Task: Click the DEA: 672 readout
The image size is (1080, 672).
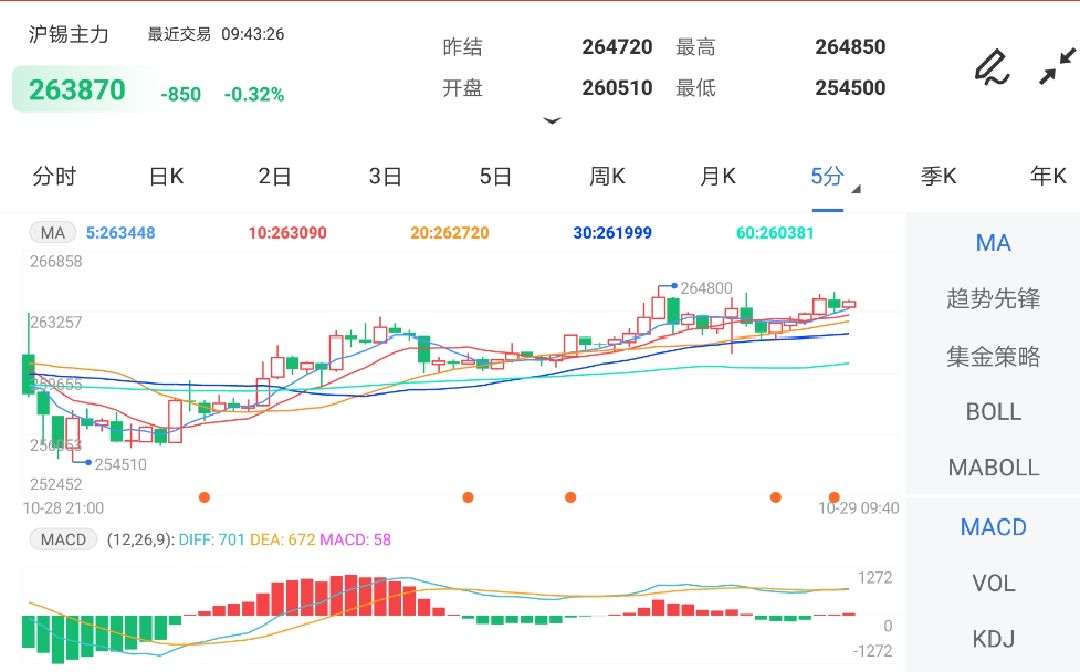Action: pyautogui.click(x=282, y=539)
